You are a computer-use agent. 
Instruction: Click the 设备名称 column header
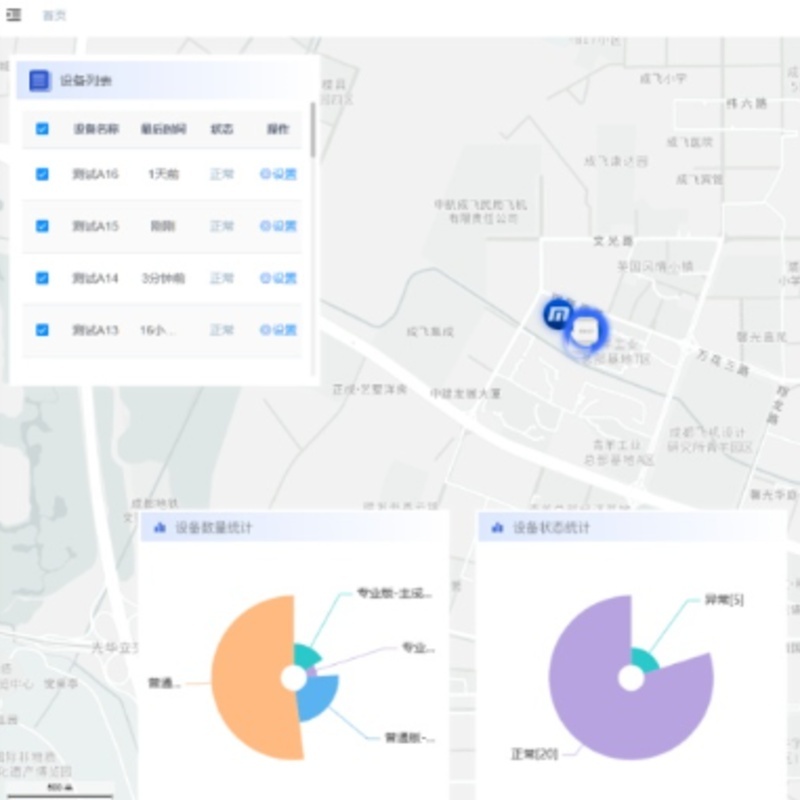click(96, 129)
